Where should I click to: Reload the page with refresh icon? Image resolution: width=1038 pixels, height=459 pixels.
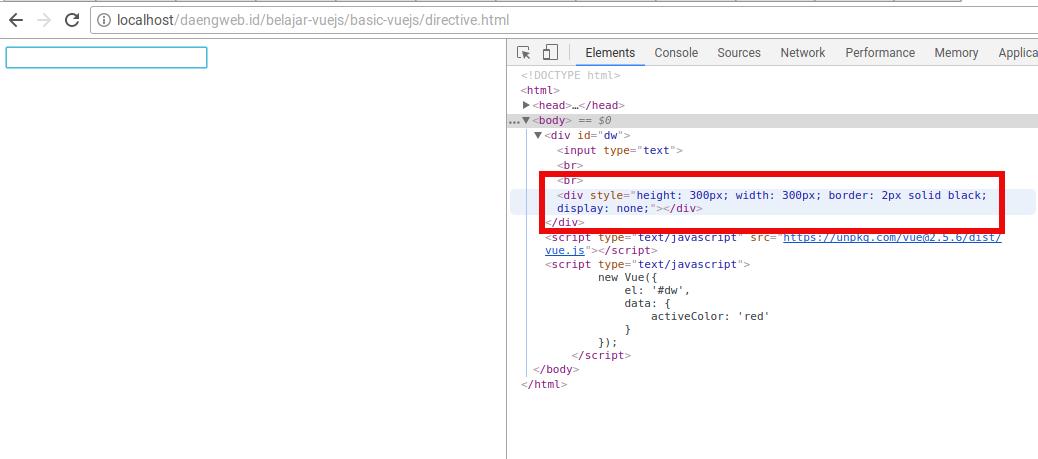point(72,20)
